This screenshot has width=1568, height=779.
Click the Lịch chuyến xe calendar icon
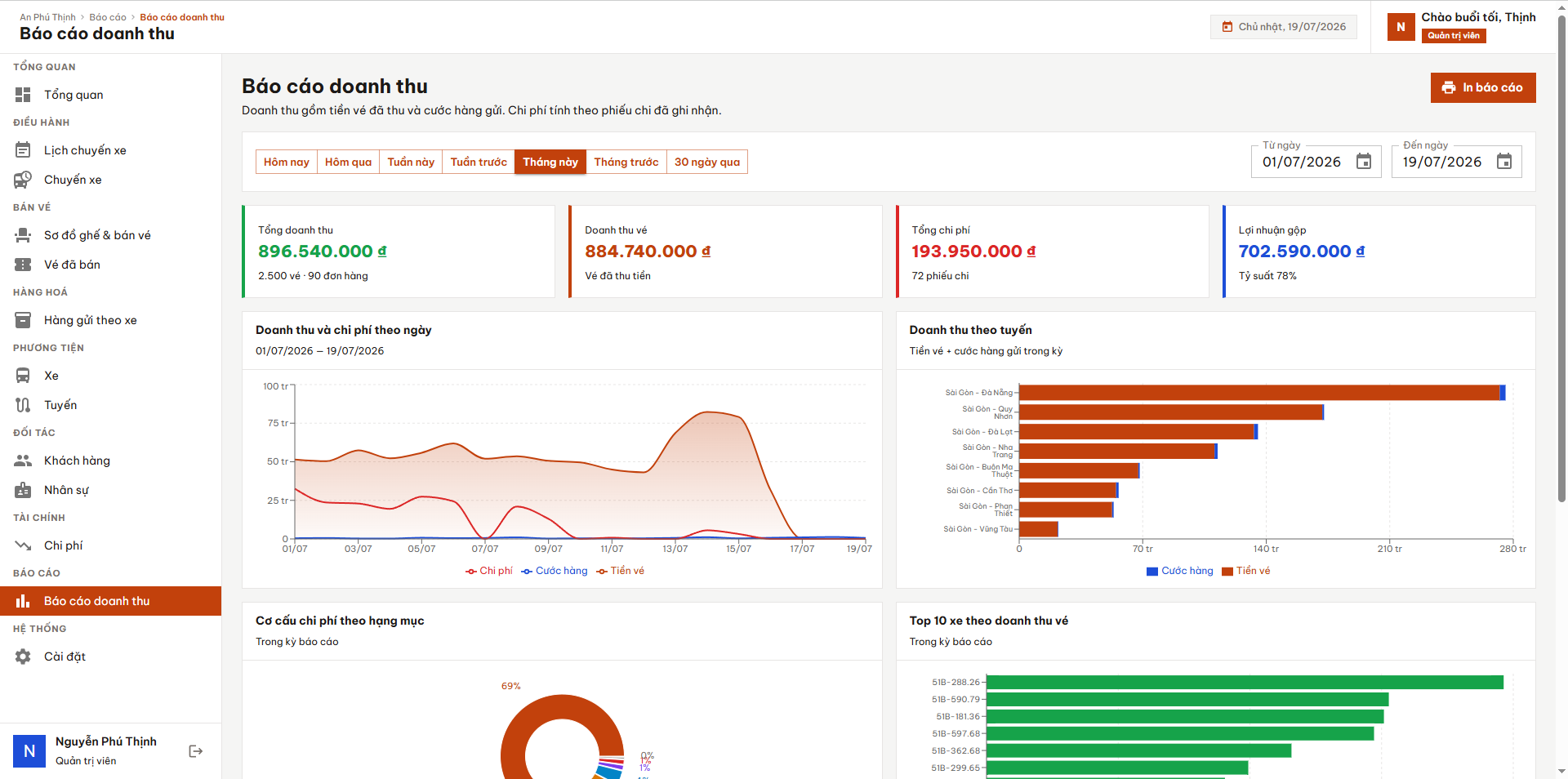coord(23,150)
